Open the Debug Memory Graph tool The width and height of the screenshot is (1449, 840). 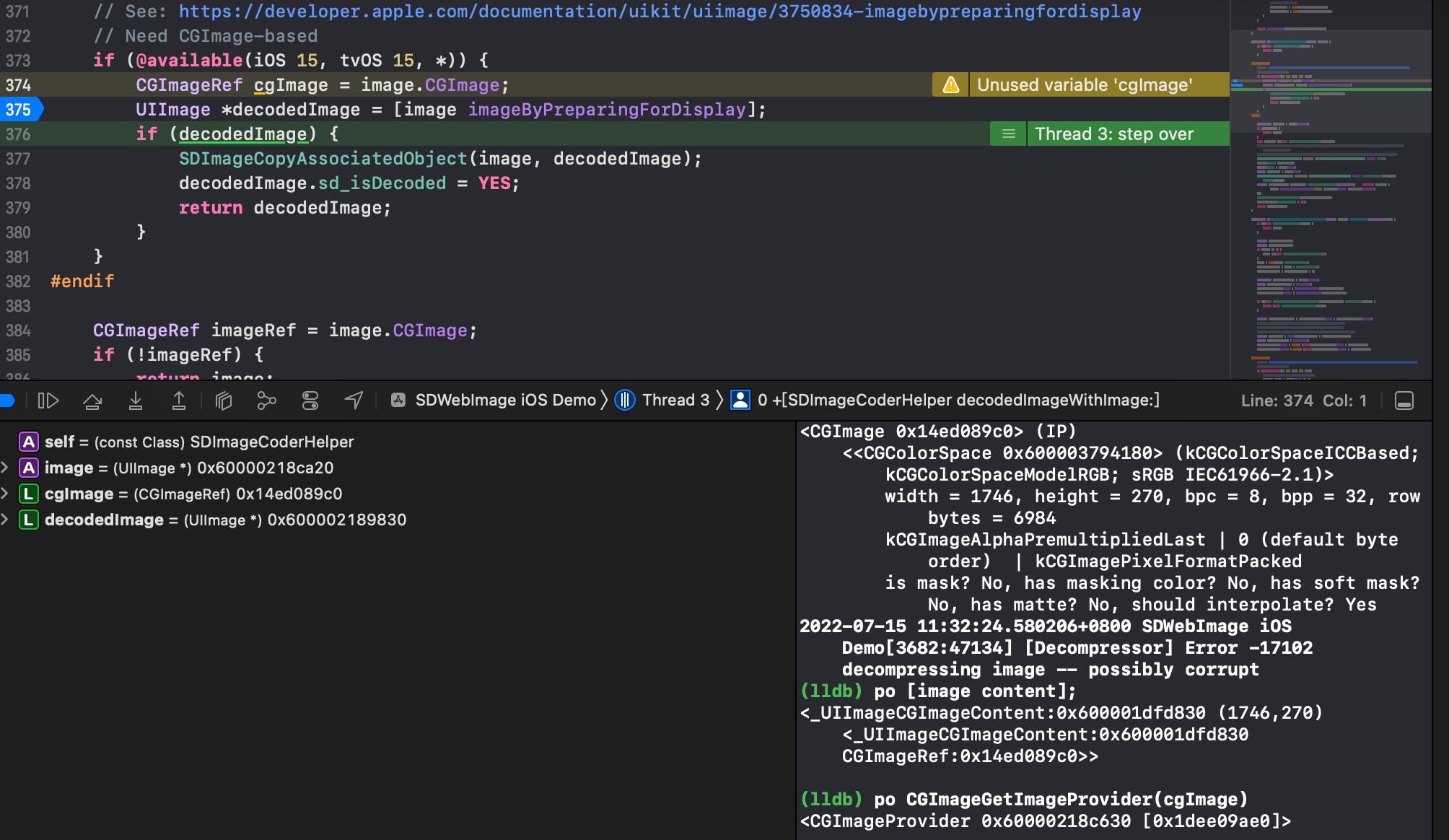click(x=266, y=401)
